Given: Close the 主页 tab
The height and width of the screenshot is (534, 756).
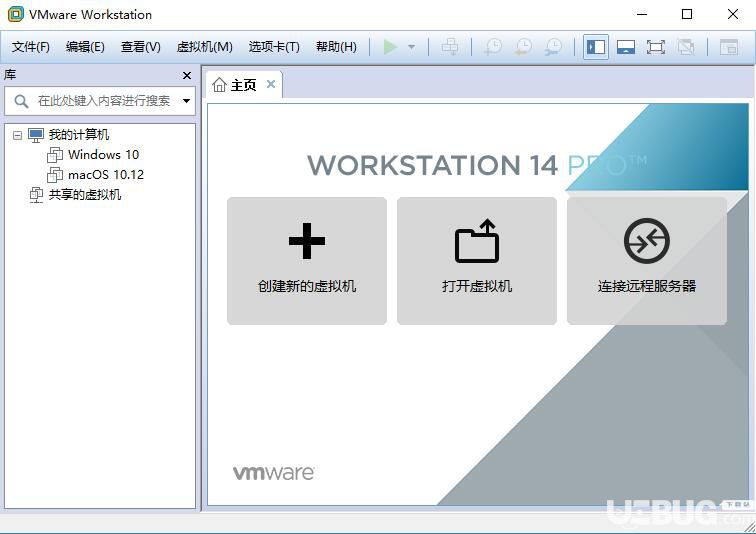Looking at the screenshot, I should [271, 84].
